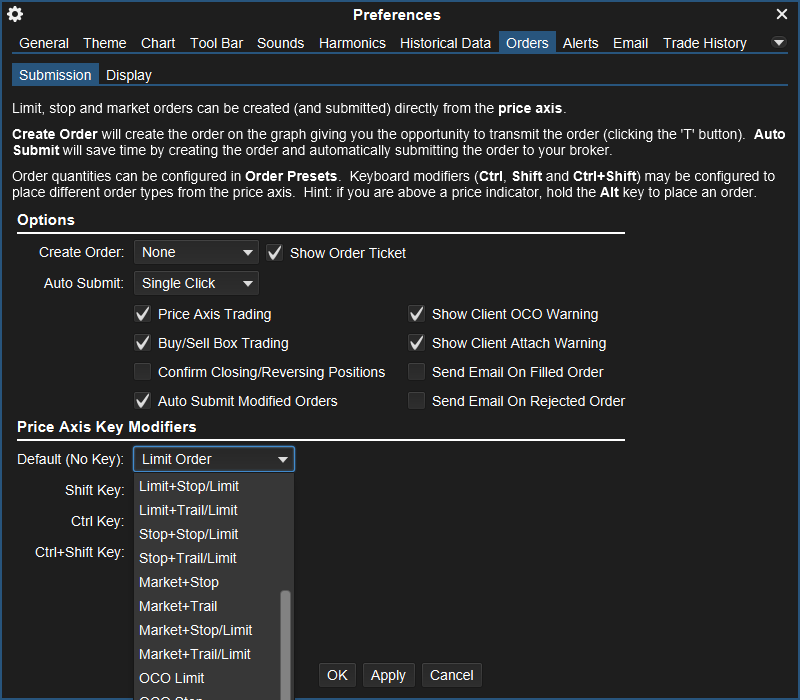
Task: Open the Email preferences tab
Action: (x=630, y=43)
